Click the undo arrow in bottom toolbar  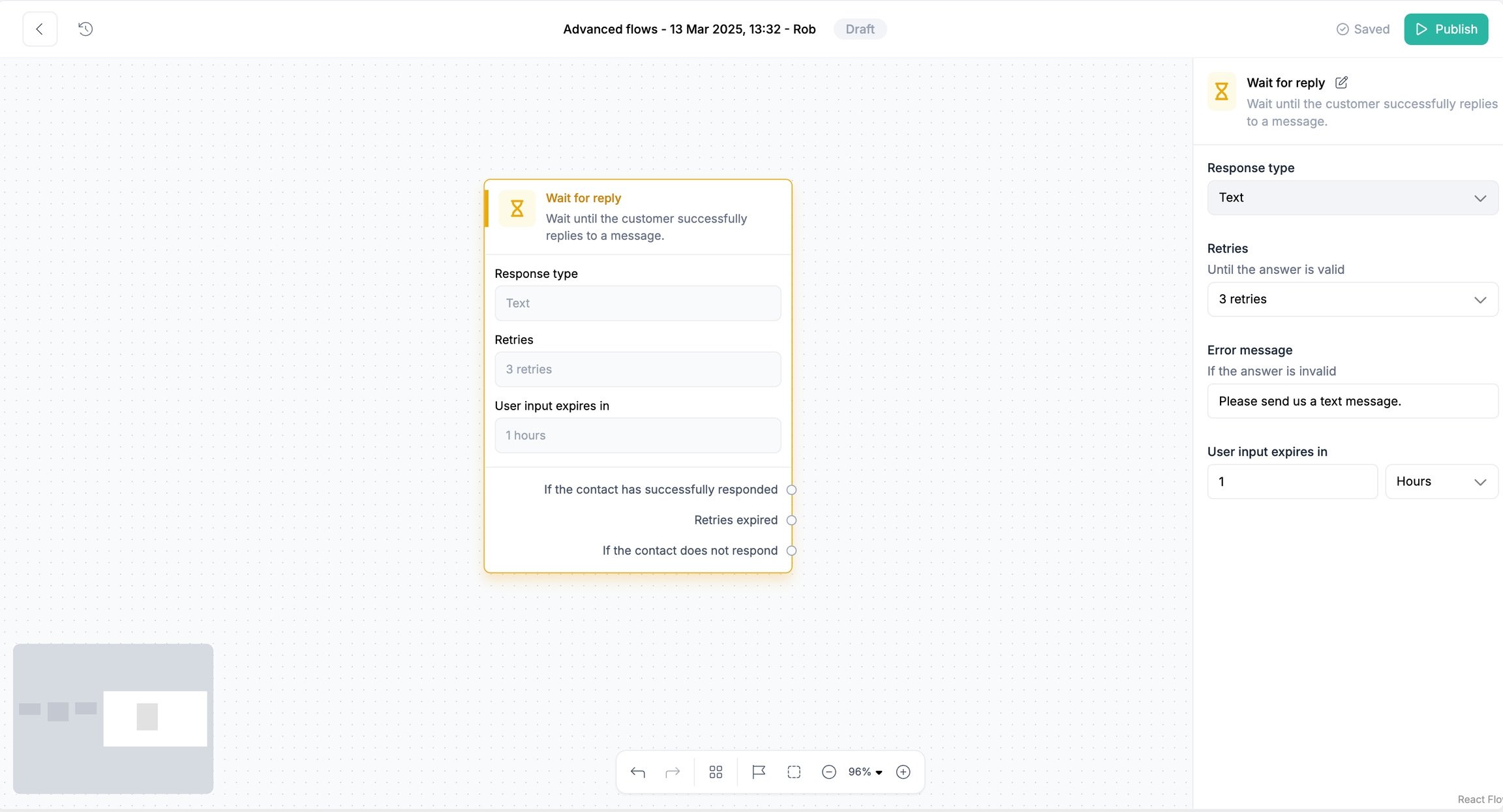pyautogui.click(x=637, y=772)
